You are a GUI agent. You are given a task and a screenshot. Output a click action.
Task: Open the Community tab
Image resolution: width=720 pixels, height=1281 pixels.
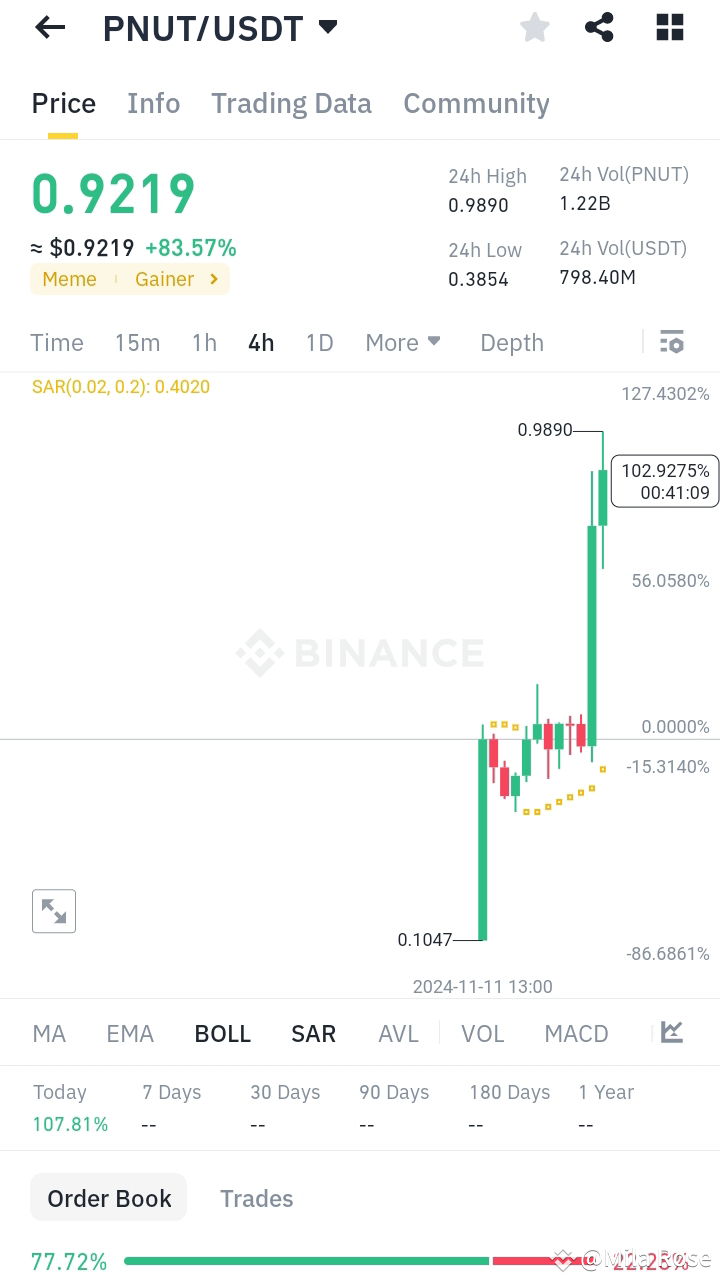[476, 103]
